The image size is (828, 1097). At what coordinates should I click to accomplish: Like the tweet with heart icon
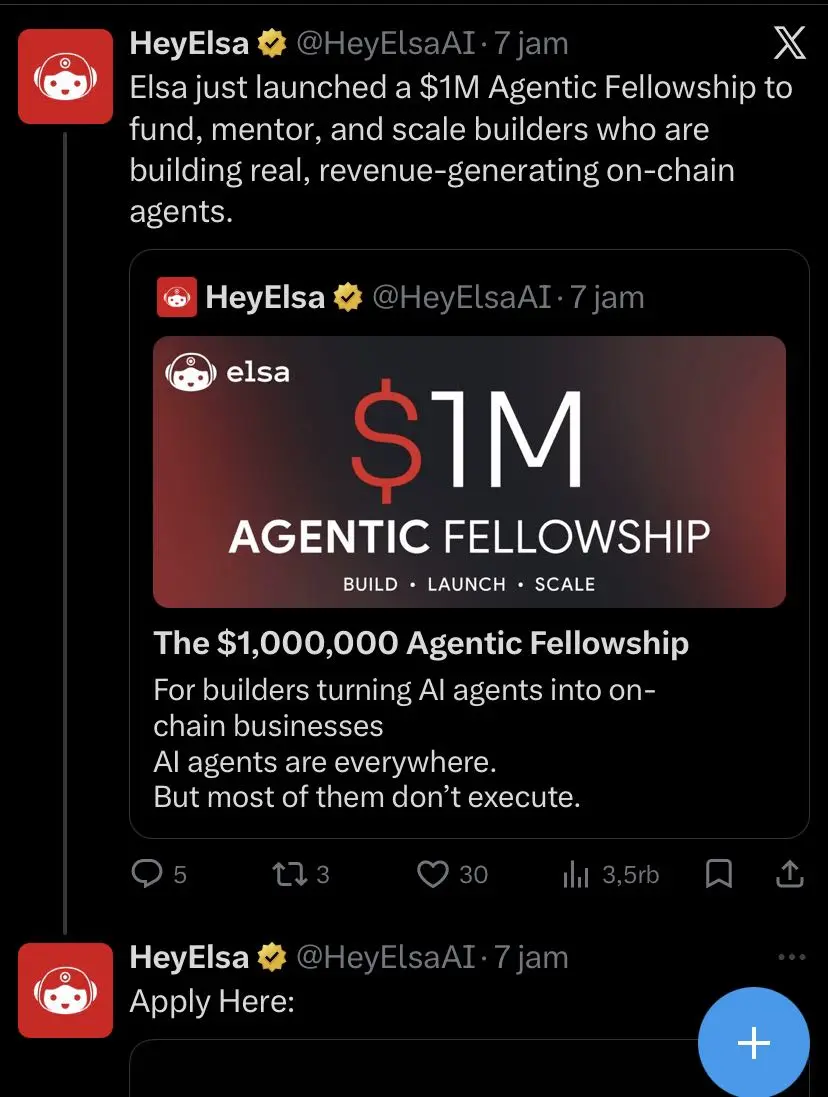(432, 875)
